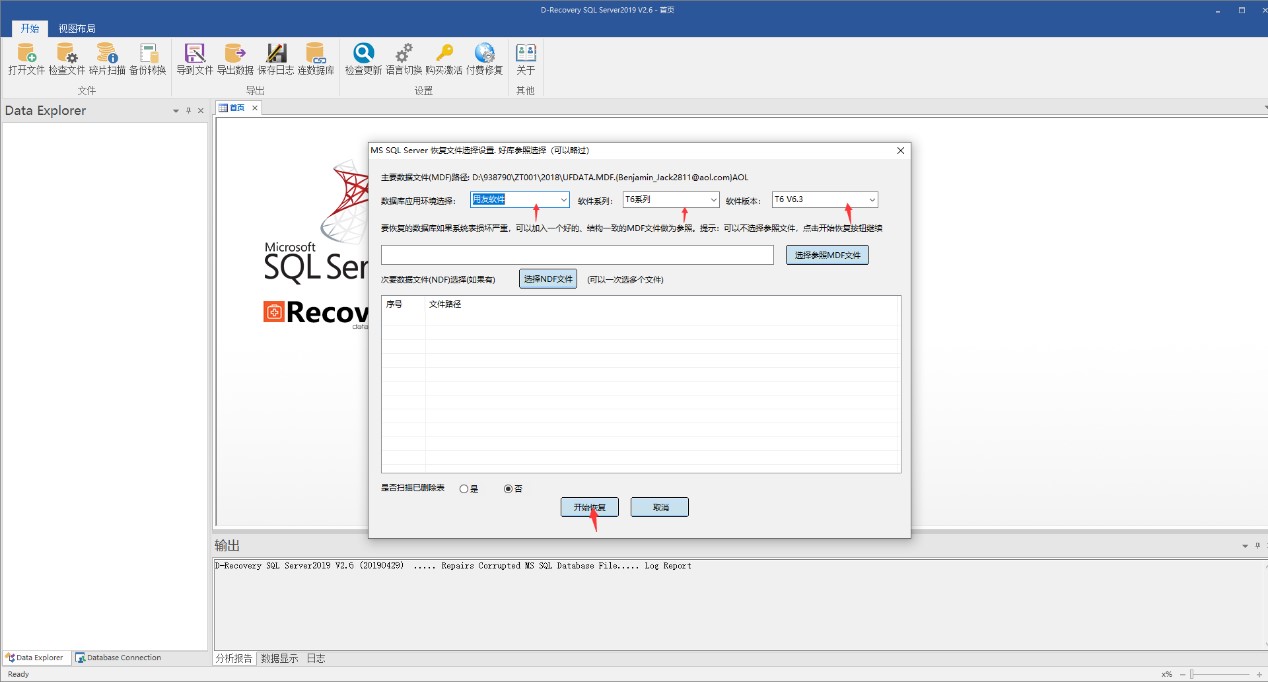1268x682 pixels.
Task: Pin the Data Explorer panel
Action: click(188, 111)
